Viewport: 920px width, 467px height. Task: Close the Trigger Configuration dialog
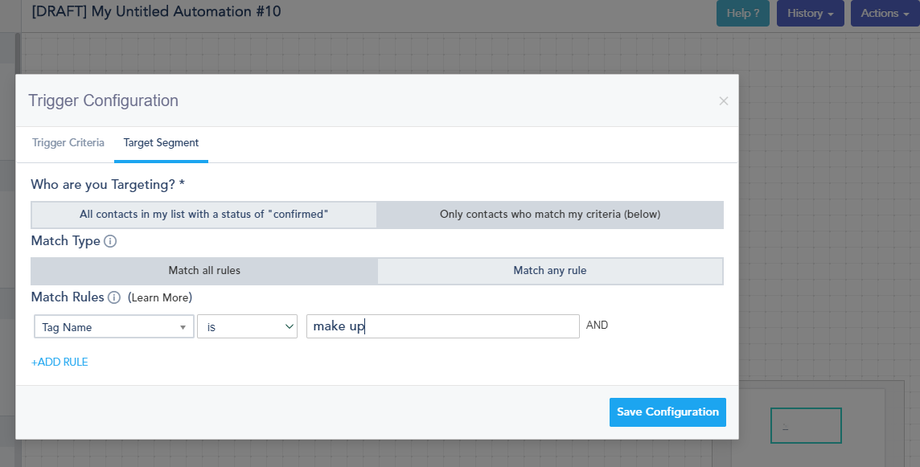pyautogui.click(x=723, y=101)
